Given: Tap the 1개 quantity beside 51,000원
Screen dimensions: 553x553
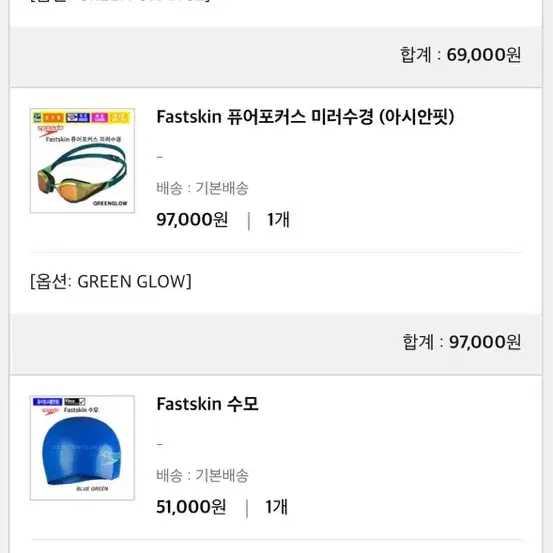Looking at the screenshot, I should [x=276, y=507].
